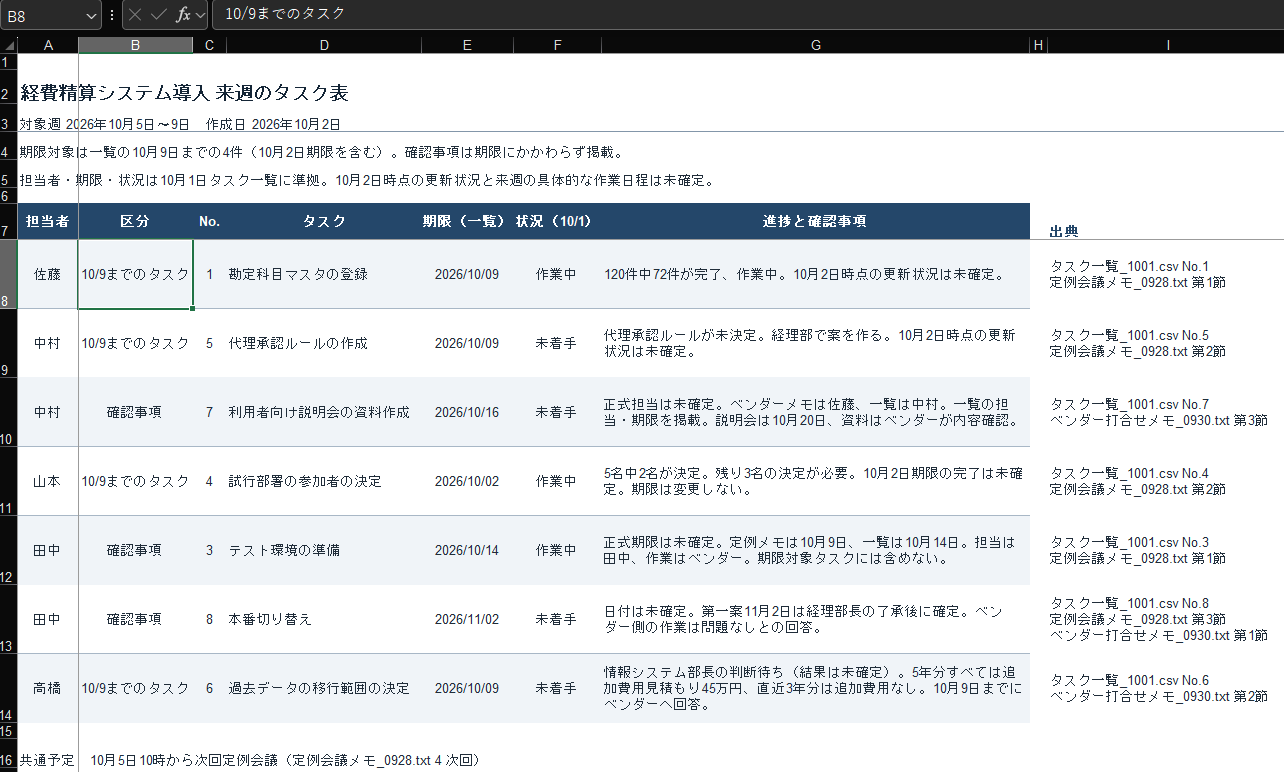Select row 9 header
The width and height of the screenshot is (1284, 772).
click(x=8, y=343)
